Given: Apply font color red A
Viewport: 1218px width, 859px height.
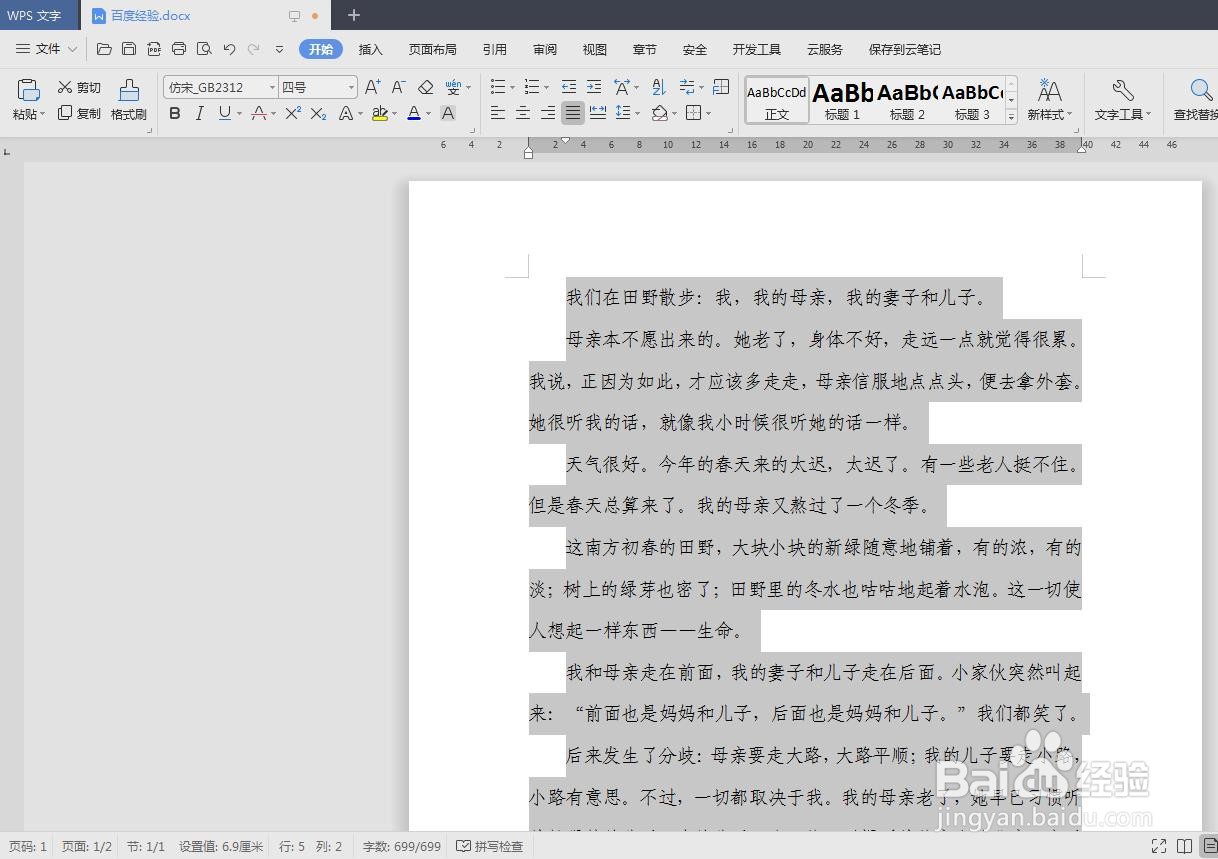Looking at the screenshot, I should (414, 113).
